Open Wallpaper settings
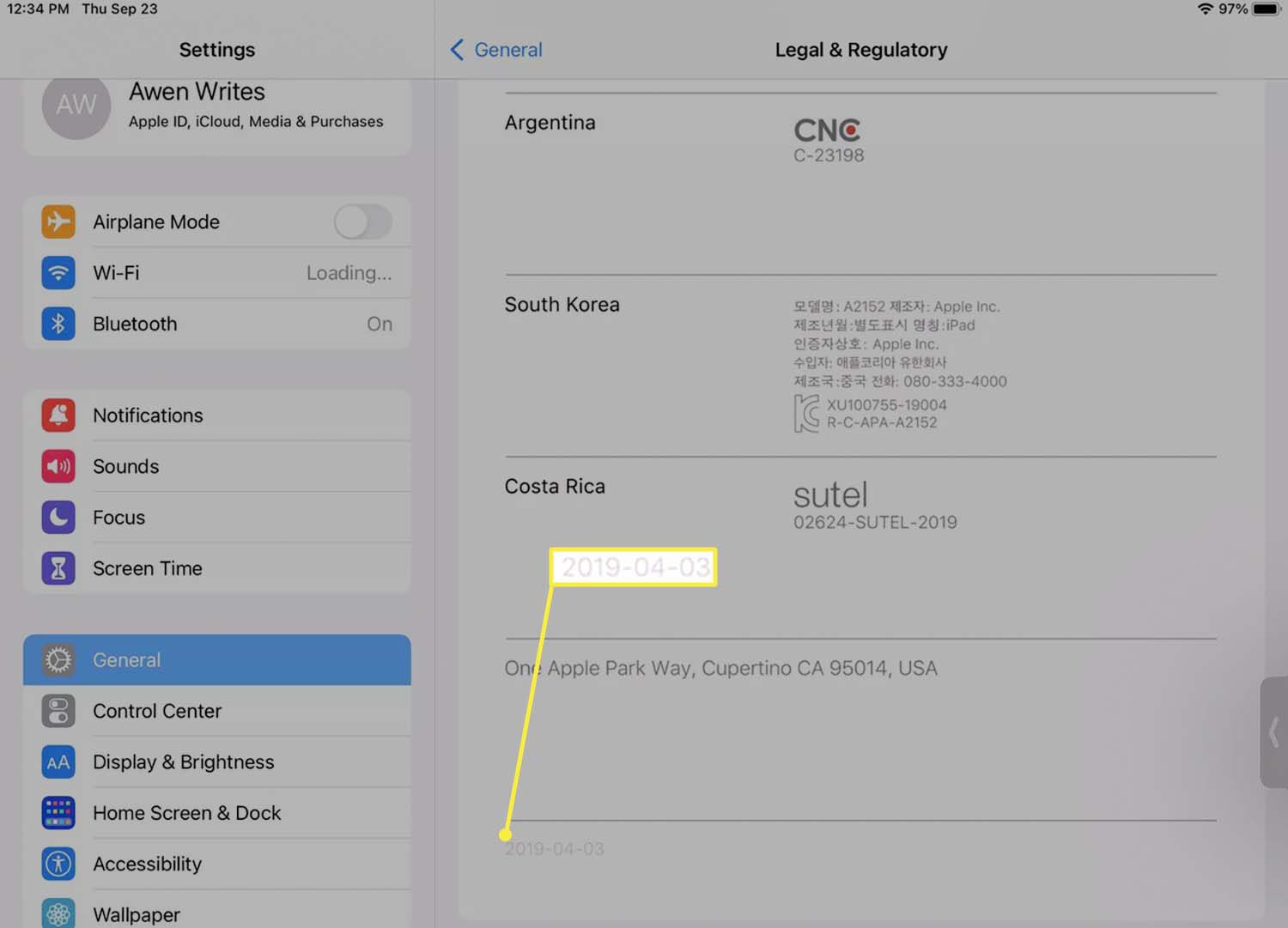 pos(137,914)
